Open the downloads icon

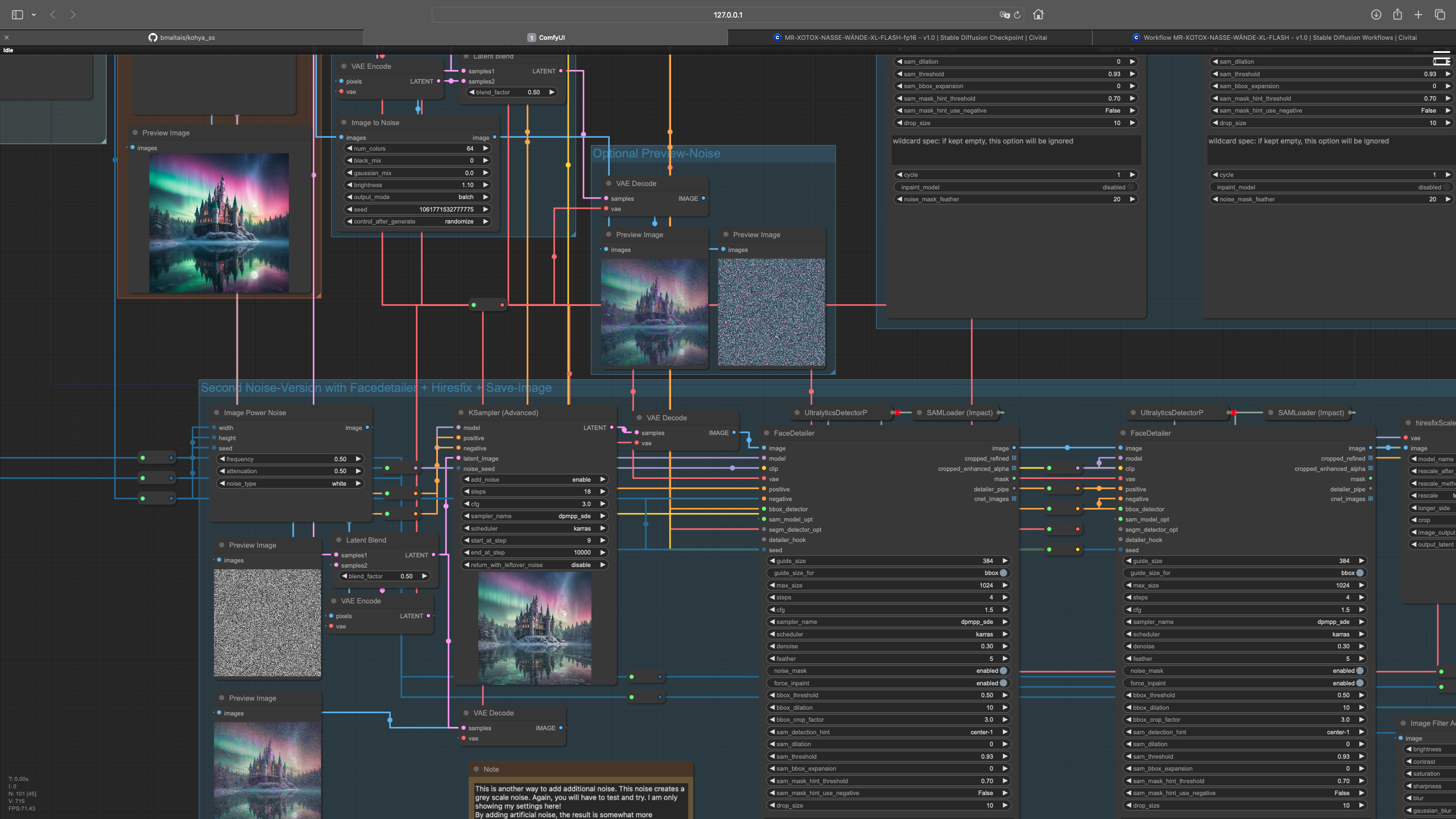1376,15
